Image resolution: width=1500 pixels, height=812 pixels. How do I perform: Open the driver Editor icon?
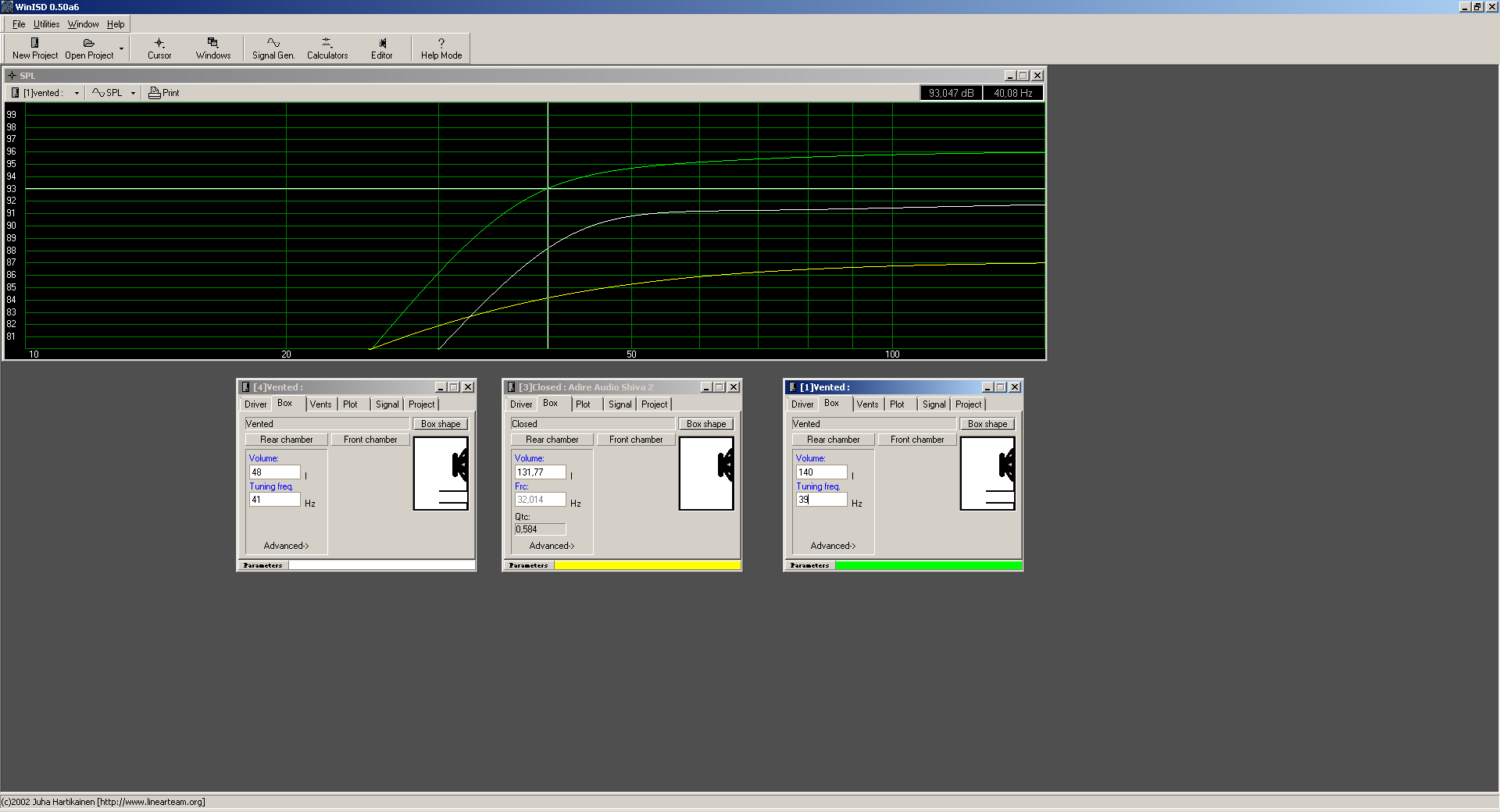coord(382,44)
